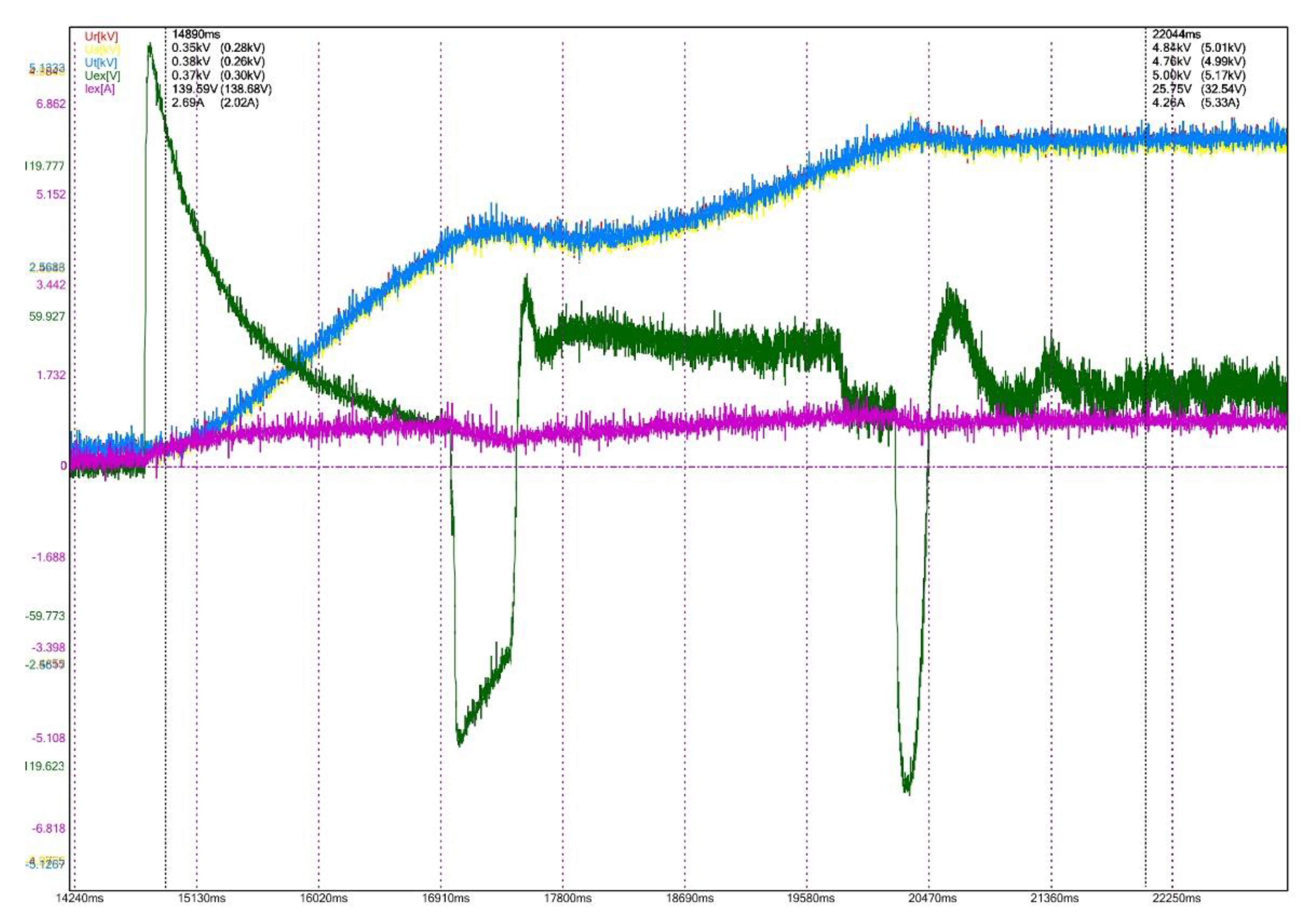Click the blue Ut[kV] legend label
The width and height of the screenshot is (1310, 924).
(x=101, y=62)
